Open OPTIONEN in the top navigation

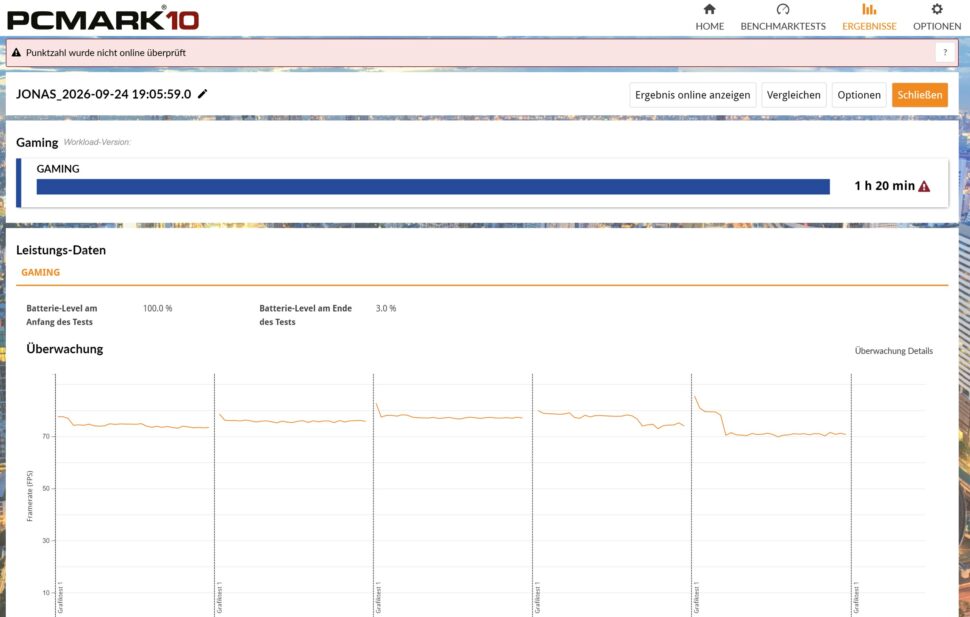937,26
